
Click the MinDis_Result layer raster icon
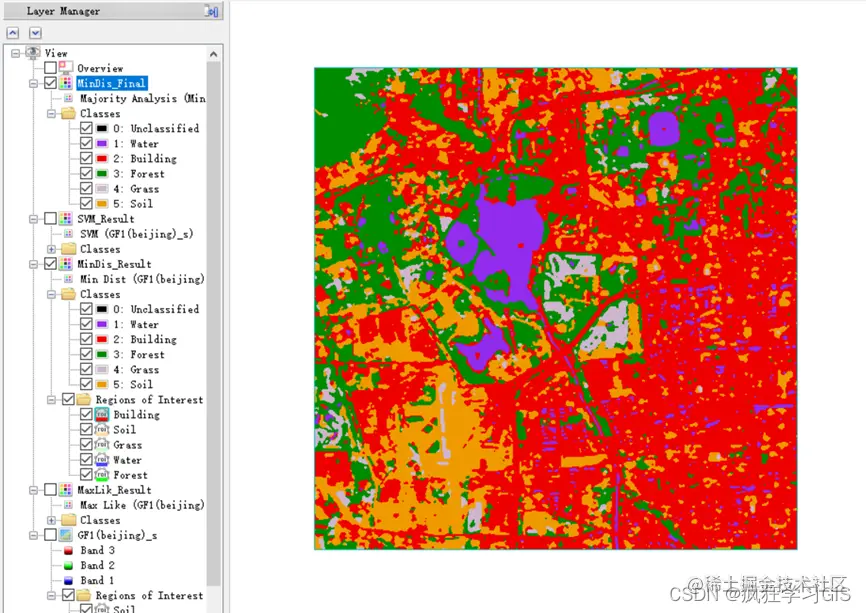pos(66,264)
